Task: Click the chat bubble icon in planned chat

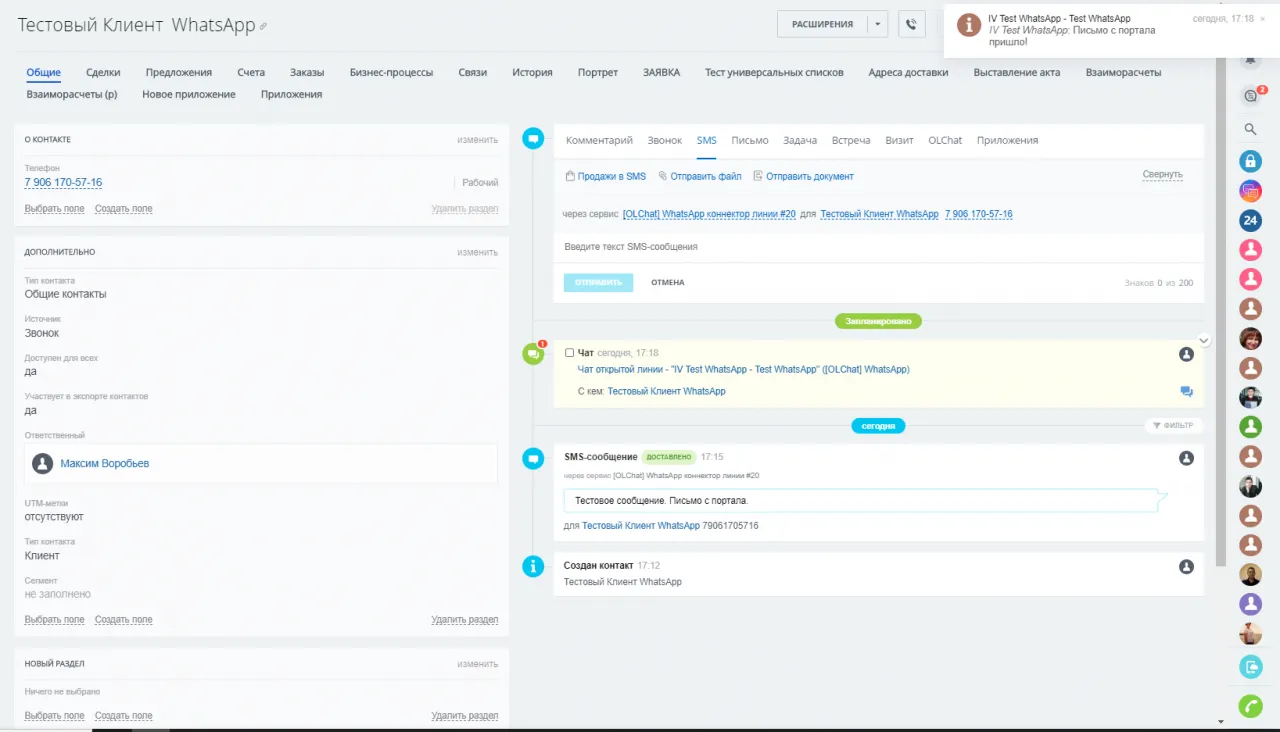Action: point(1186,392)
